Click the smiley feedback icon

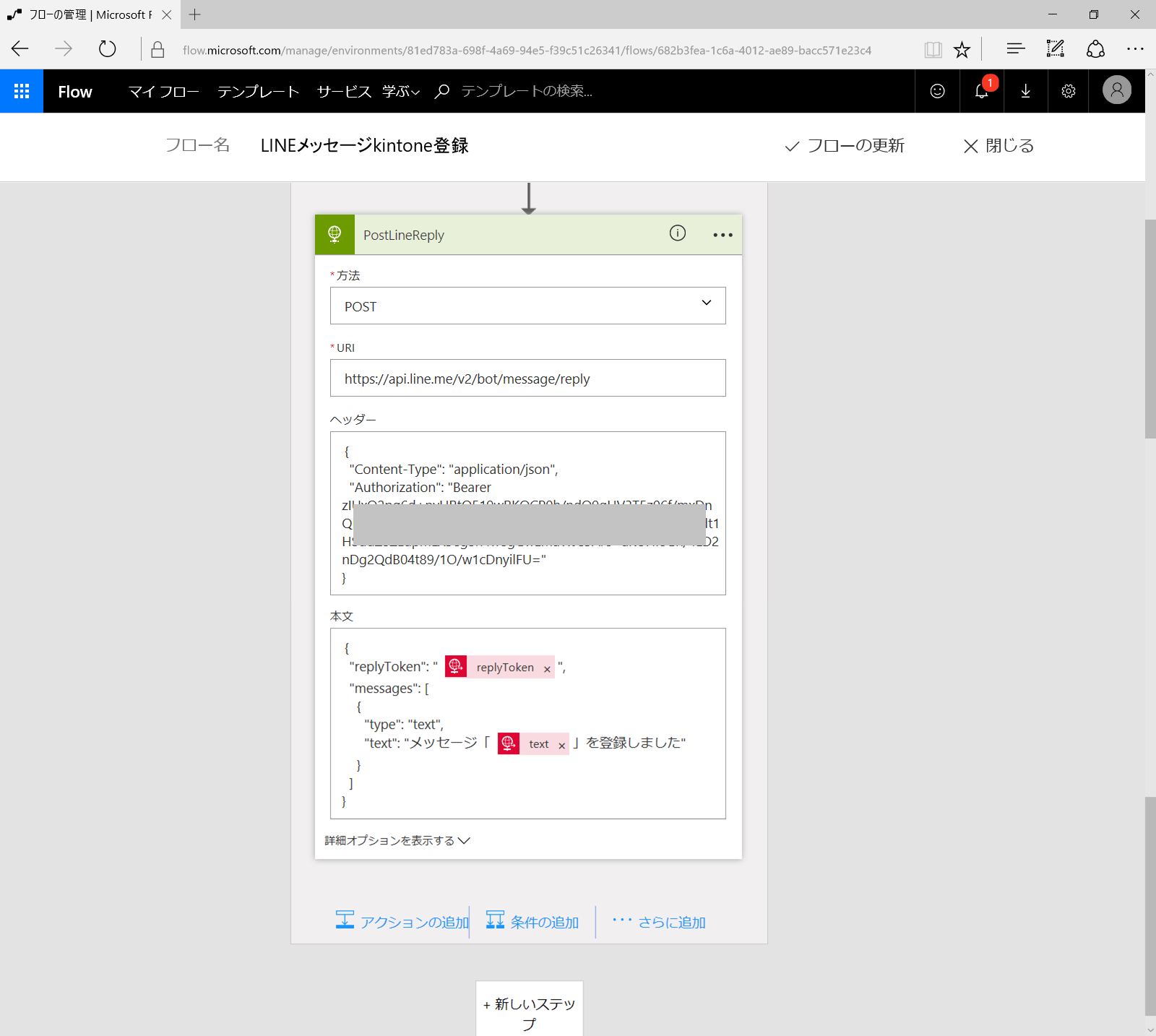click(x=937, y=91)
